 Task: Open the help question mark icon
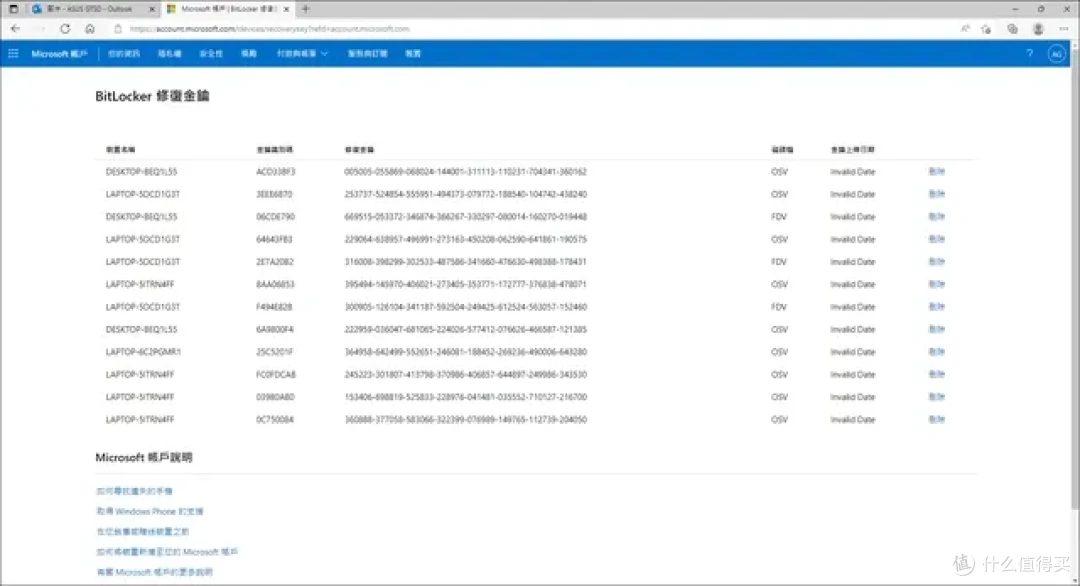pos(1030,54)
